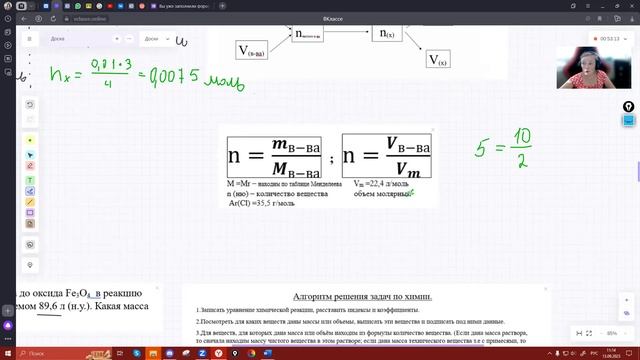Select the arrow cursor selection tool
This screenshot has height=360, width=640.
point(30,155)
